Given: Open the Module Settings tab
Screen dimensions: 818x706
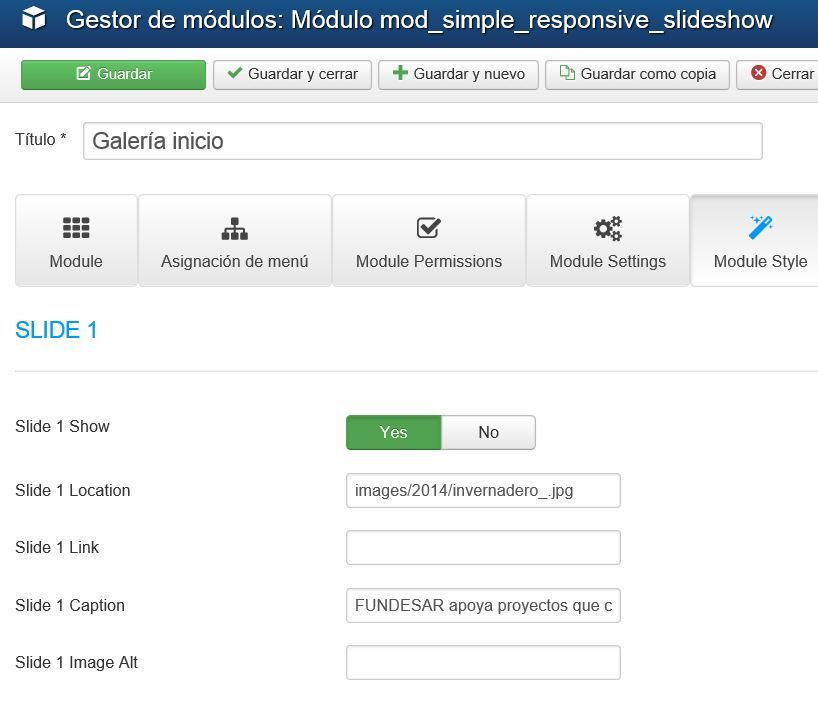Looking at the screenshot, I should pyautogui.click(x=608, y=241).
